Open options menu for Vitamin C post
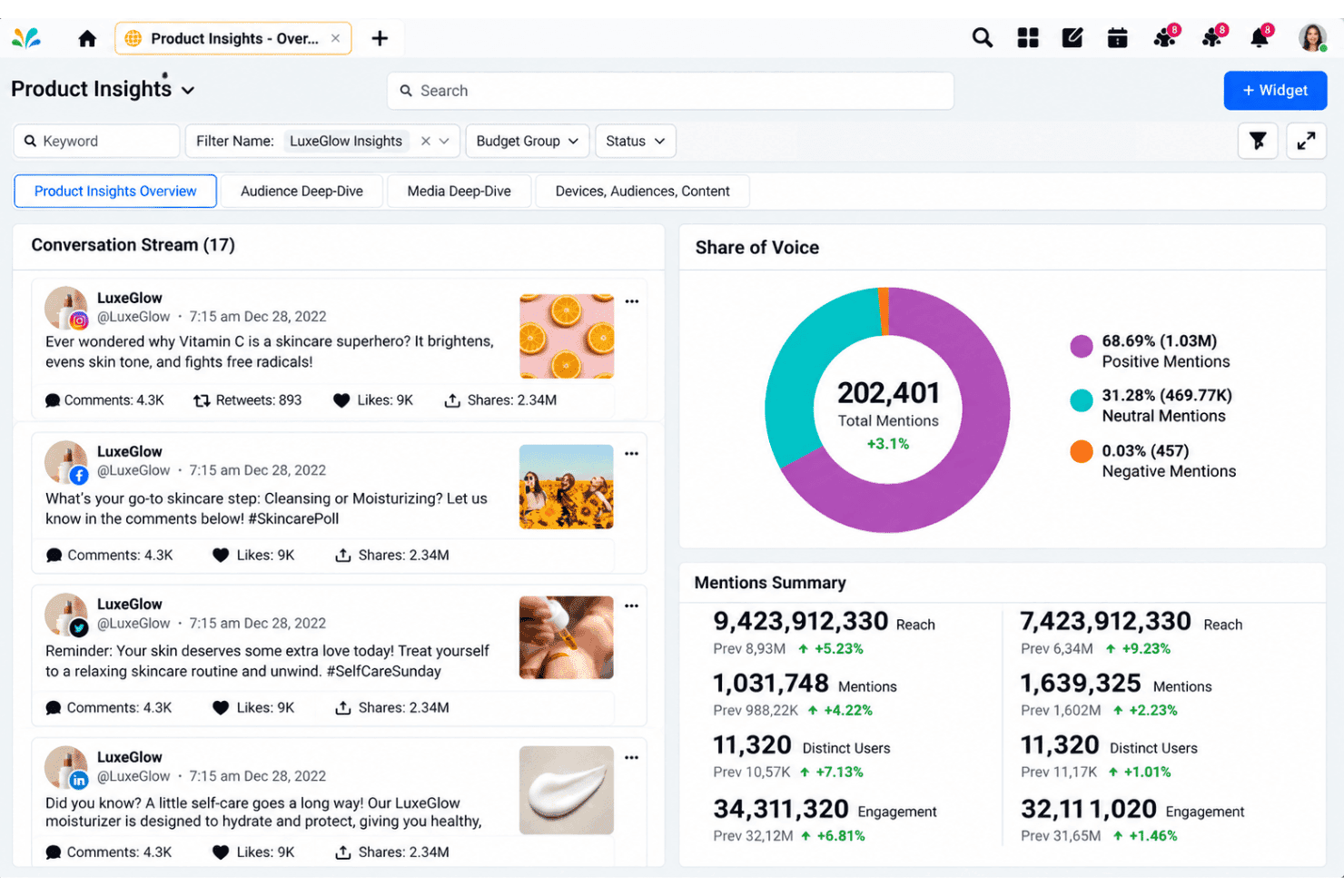The height and width of the screenshot is (896, 1344). 632,301
